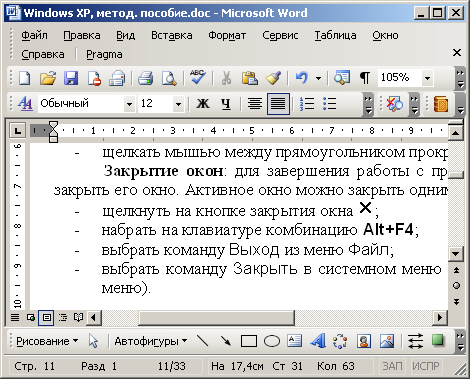Cut selection with the scissors icon

coord(226,78)
